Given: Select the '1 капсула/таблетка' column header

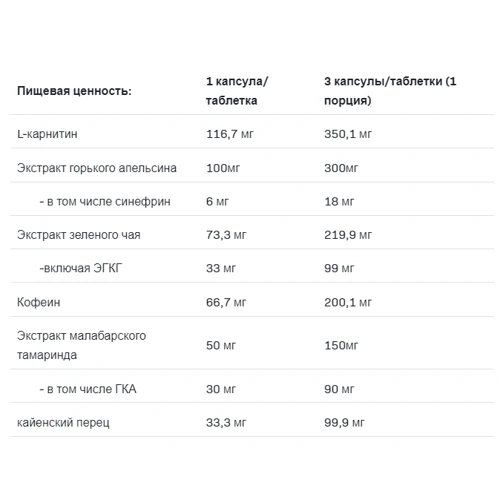Looking at the screenshot, I should click(237, 91).
